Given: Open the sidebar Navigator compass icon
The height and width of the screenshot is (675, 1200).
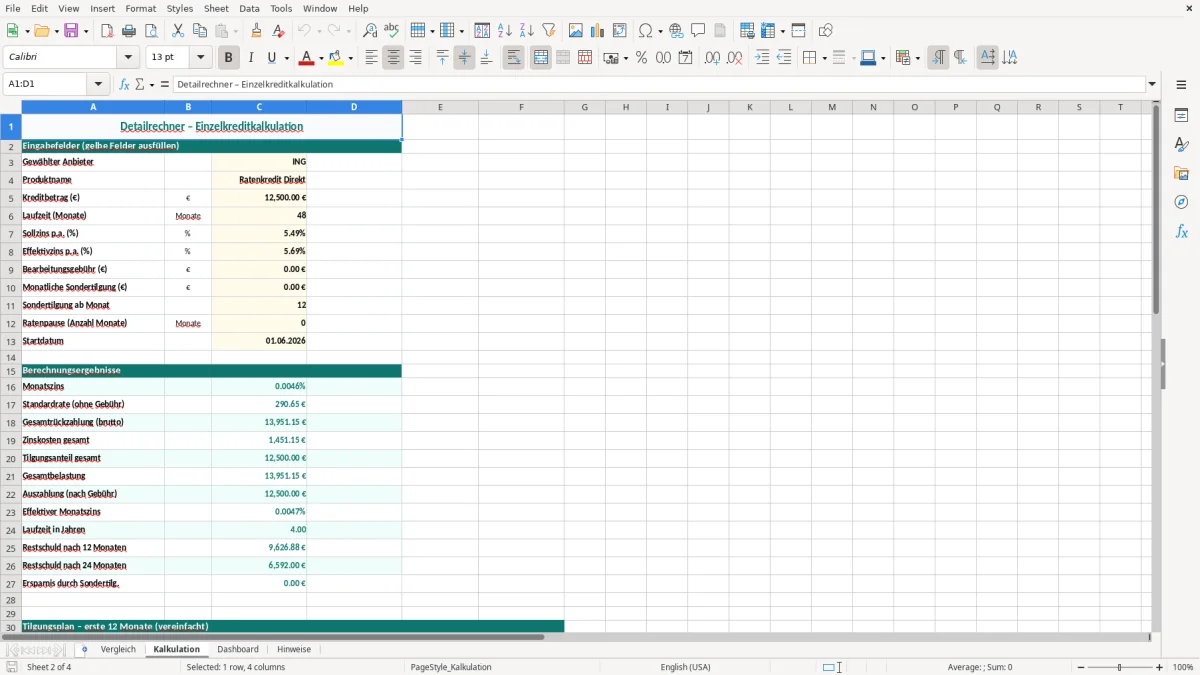Looking at the screenshot, I should [1181, 202].
